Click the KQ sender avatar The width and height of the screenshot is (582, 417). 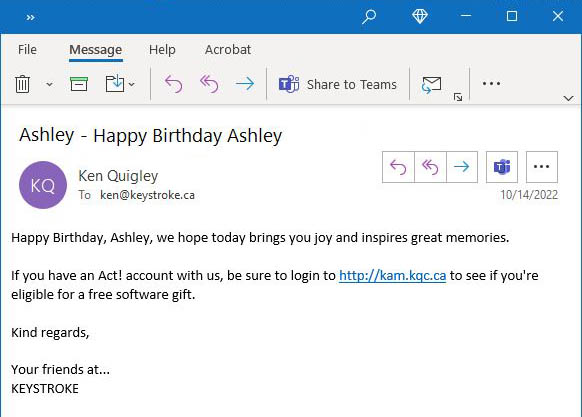point(43,185)
